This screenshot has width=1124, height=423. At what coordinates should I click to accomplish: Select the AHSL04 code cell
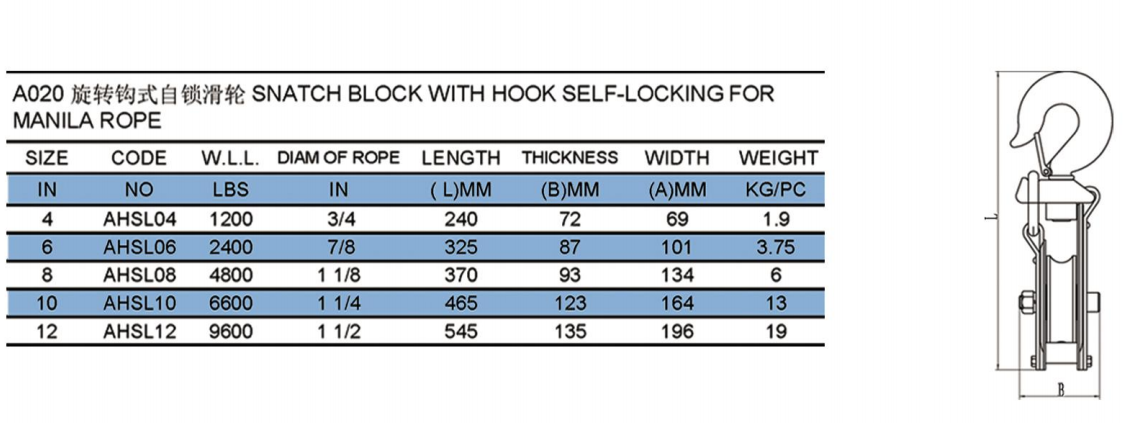pyautogui.click(x=139, y=219)
